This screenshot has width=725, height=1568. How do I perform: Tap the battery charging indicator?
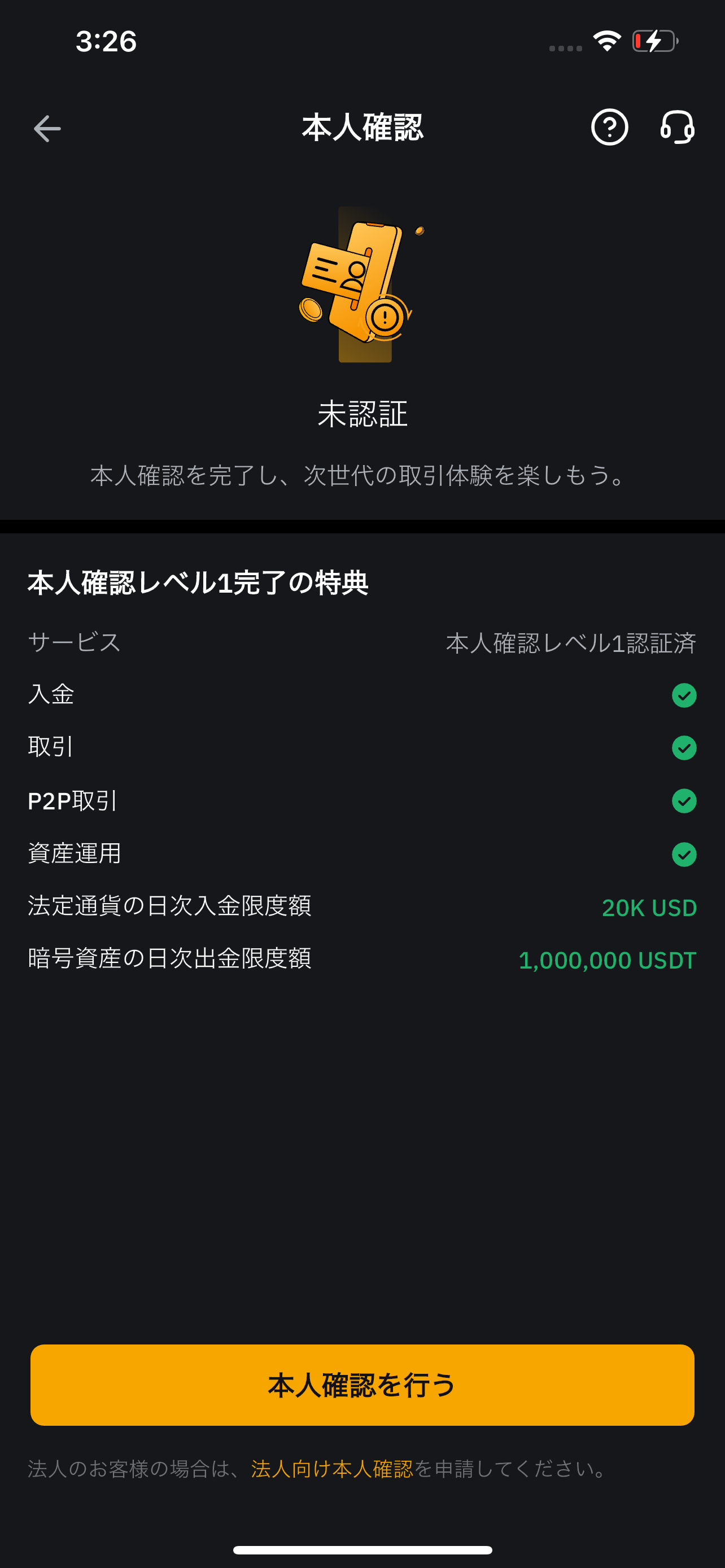(x=655, y=41)
